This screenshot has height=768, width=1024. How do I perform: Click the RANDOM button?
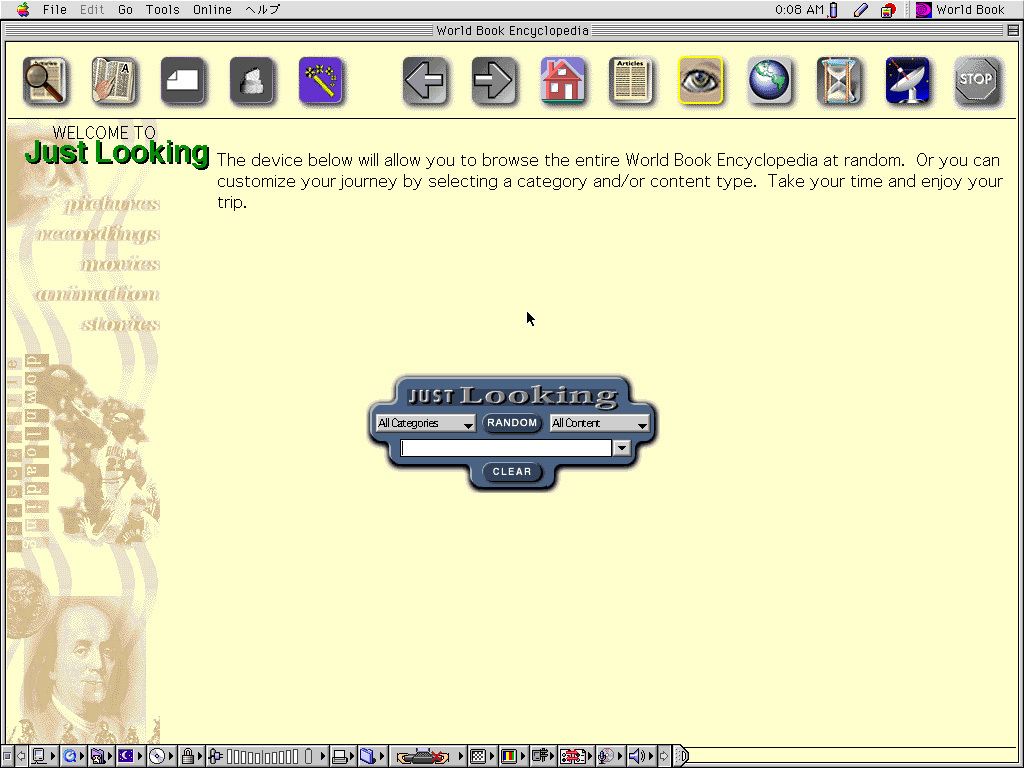[x=512, y=423]
